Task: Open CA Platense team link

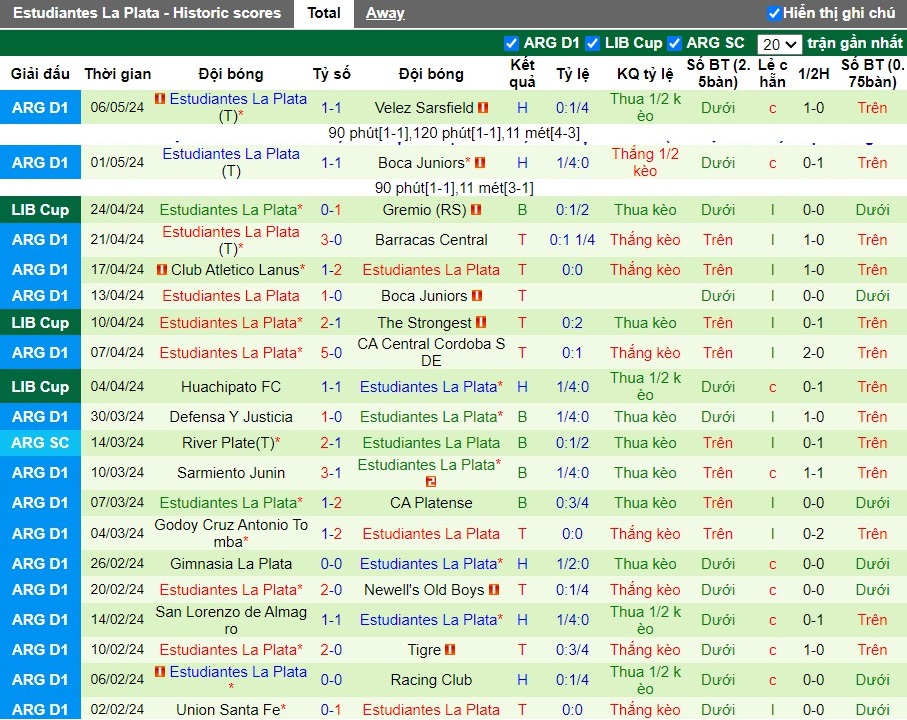Action: point(431,503)
